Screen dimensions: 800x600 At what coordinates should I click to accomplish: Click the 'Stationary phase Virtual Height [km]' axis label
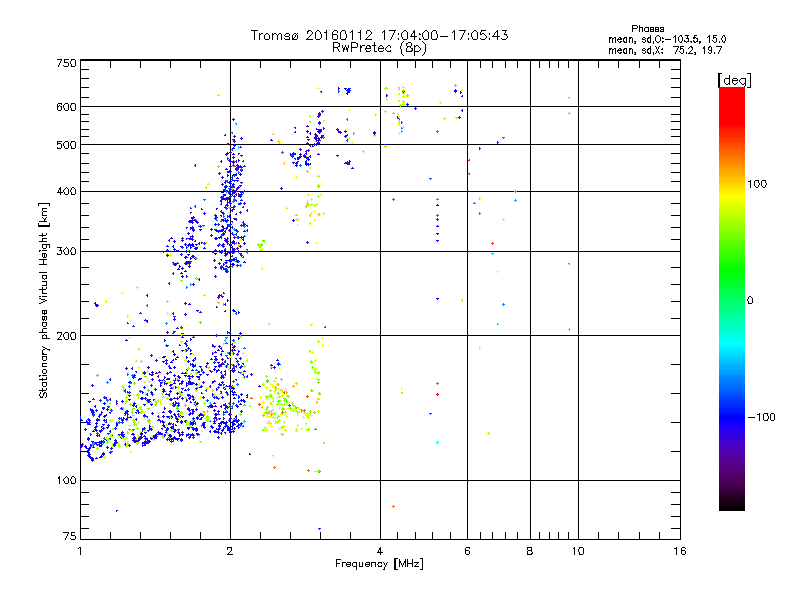pos(44,300)
